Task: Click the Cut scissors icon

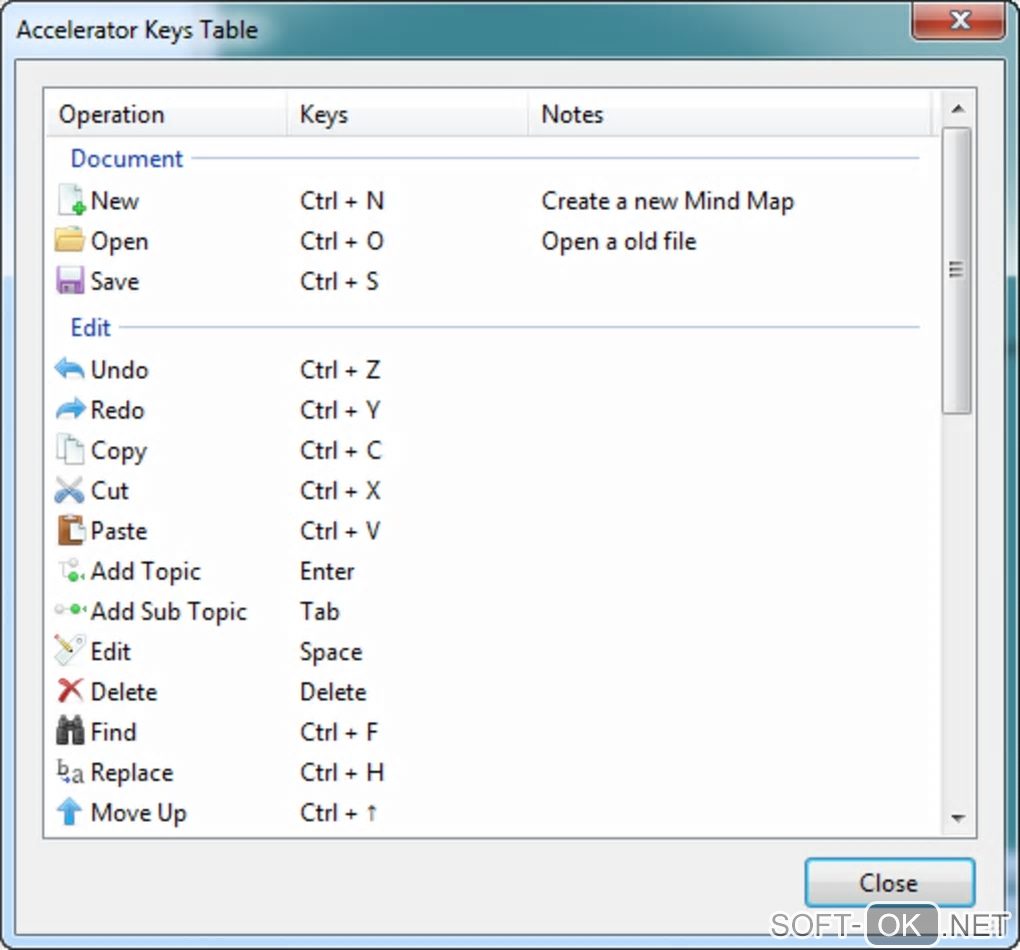Action: coord(70,491)
